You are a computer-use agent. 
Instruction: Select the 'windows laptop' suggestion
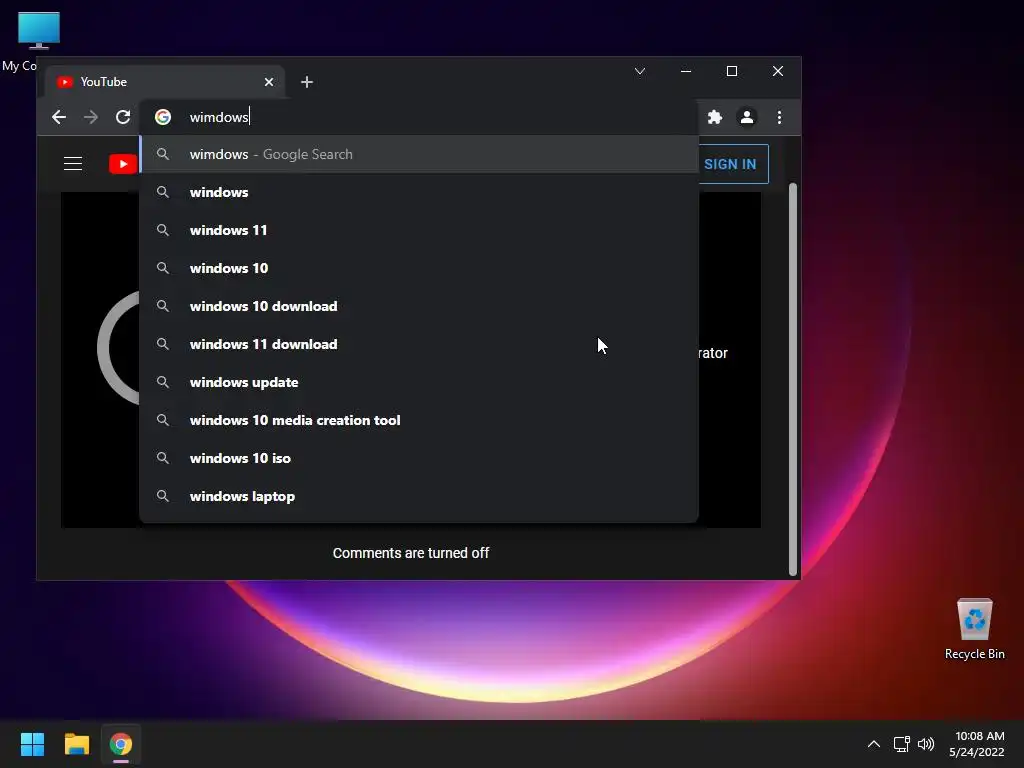419,496
